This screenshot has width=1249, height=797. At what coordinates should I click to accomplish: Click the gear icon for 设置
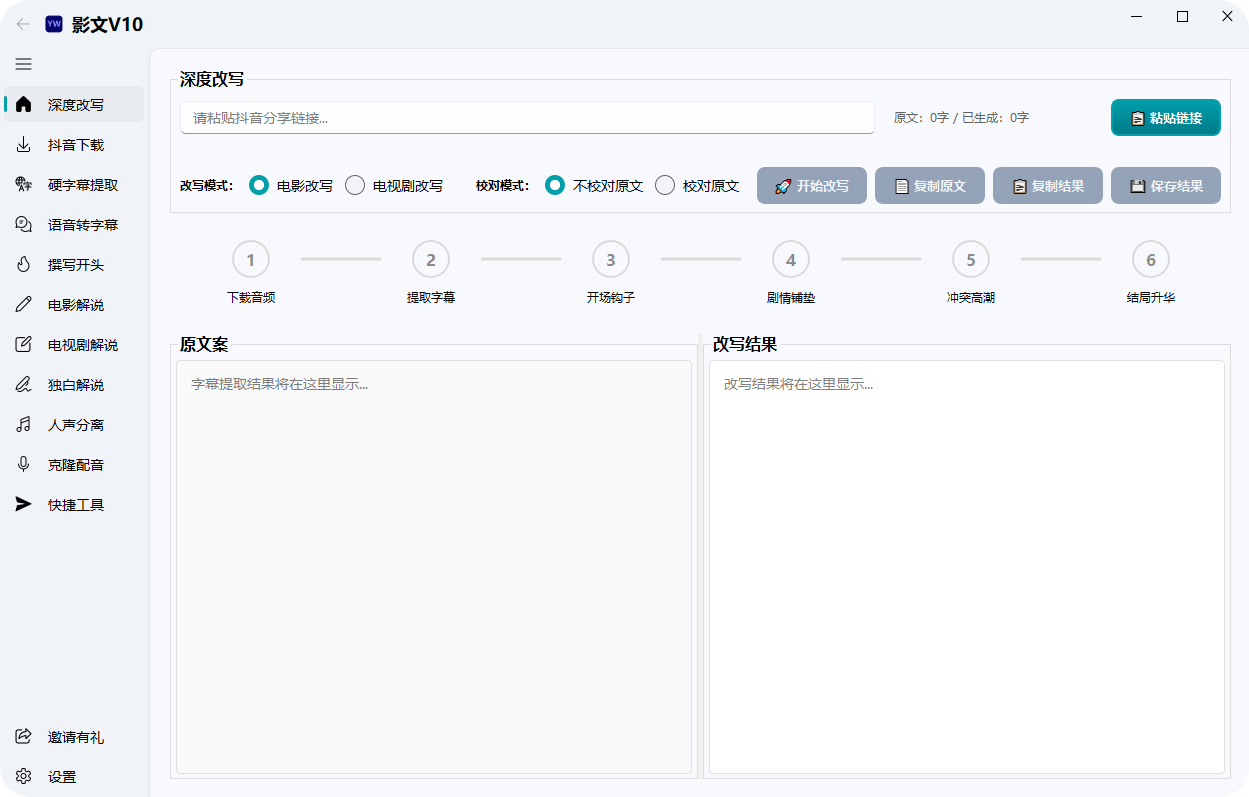coord(24,777)
